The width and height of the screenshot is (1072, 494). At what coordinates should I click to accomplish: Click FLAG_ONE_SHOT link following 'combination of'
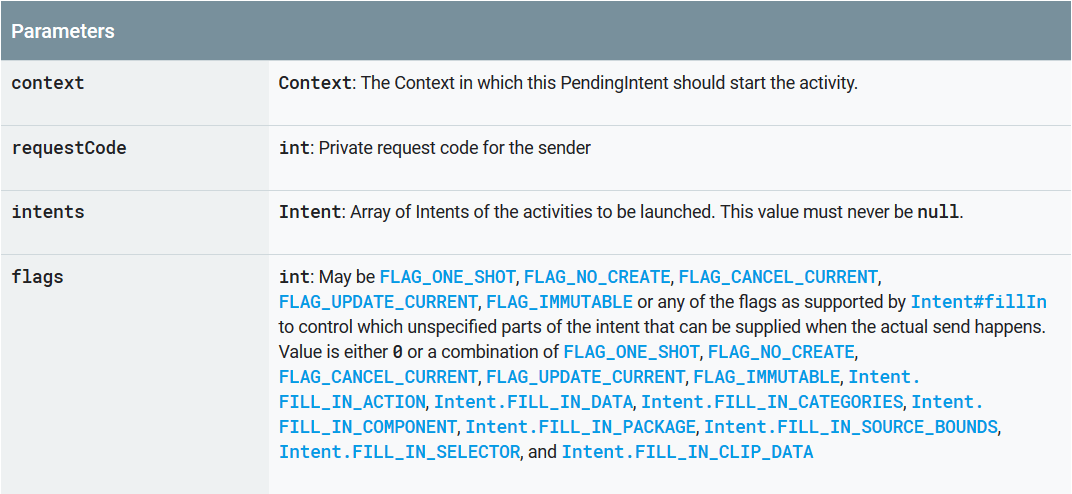[631, 352]
